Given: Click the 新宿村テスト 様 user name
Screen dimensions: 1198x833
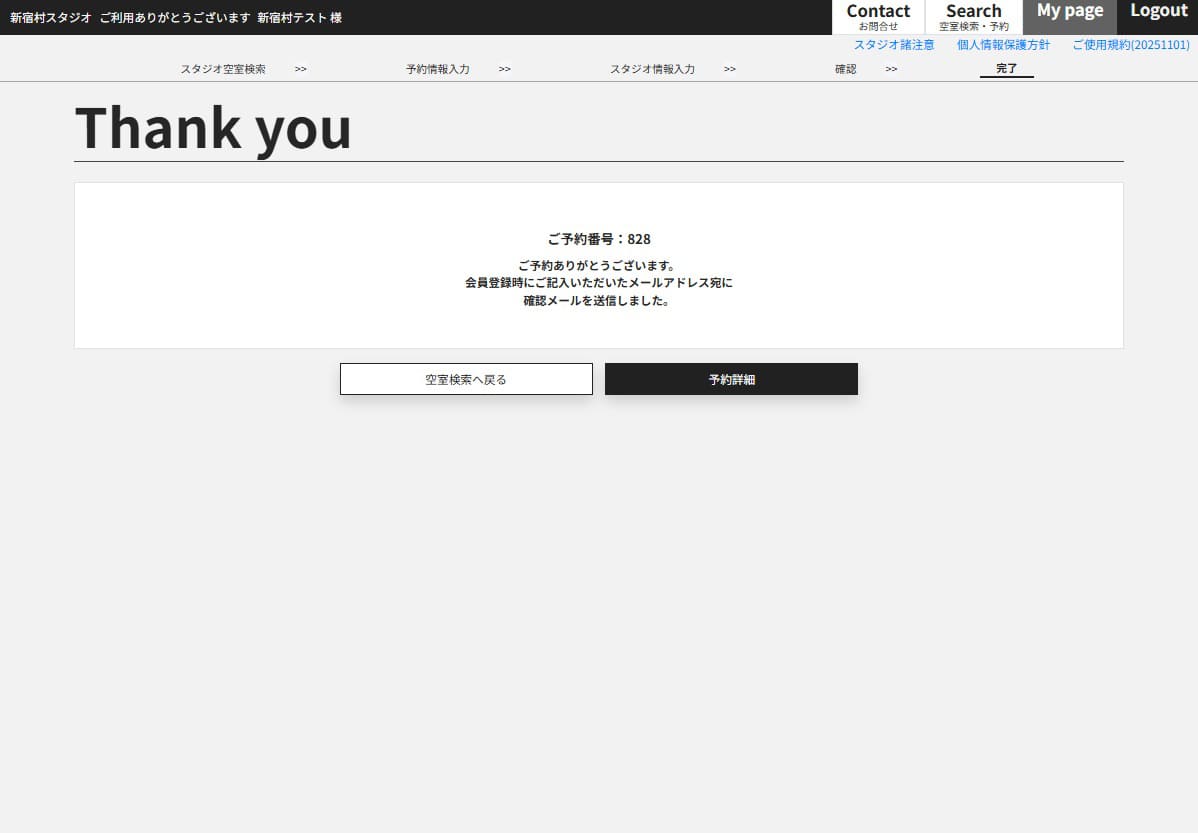Looking at the screenshot, I should 299,18.
